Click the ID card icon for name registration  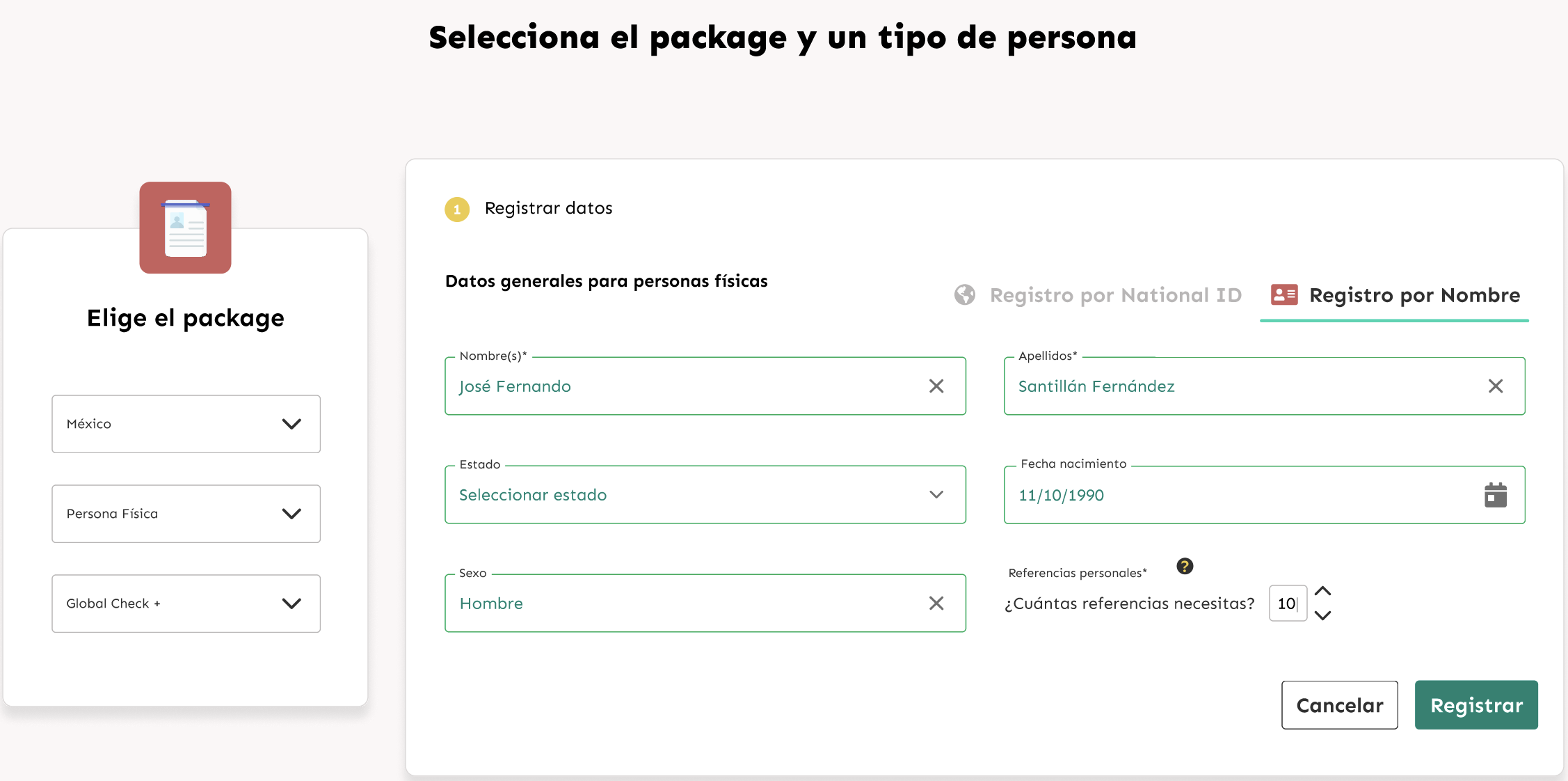1284,295
